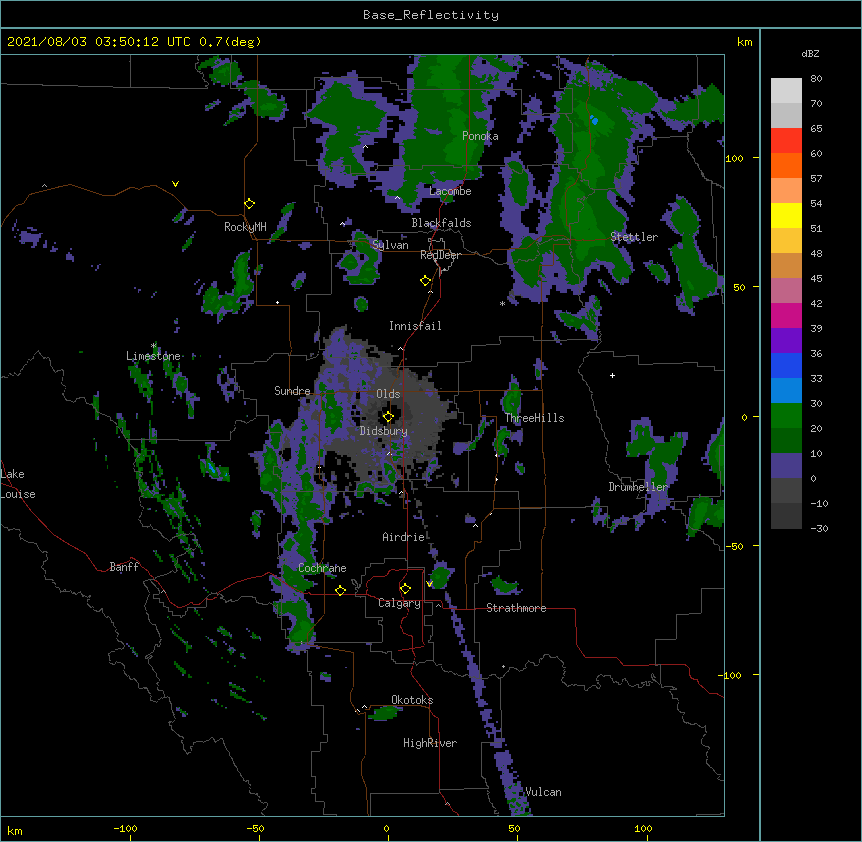Click the 80 value at the legend top
The height and width of the screenshot is (842, 862).
point(816,79)
